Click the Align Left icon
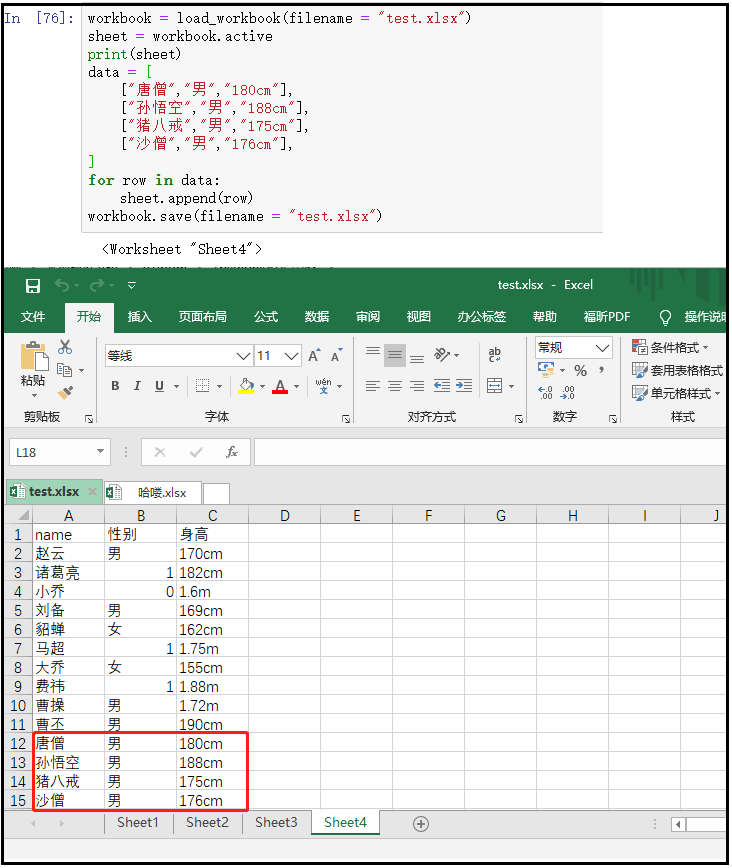This screenshot has width=732, height=868. point(373,386)
